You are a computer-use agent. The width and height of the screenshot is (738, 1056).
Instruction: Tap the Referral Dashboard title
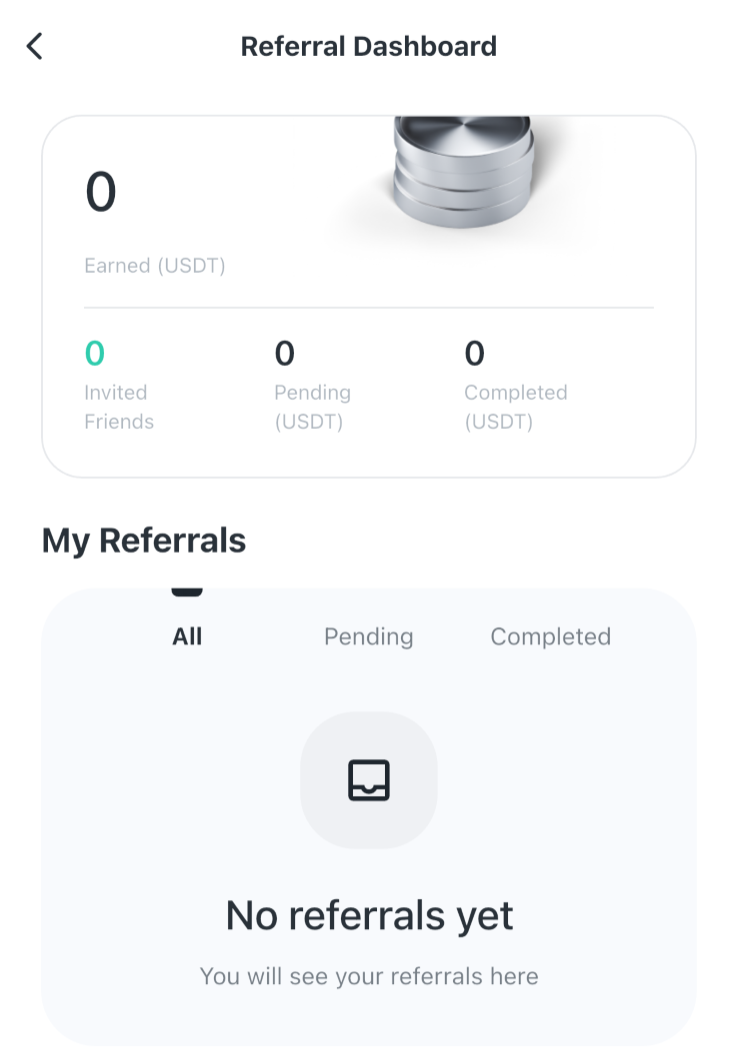[369, 46]
